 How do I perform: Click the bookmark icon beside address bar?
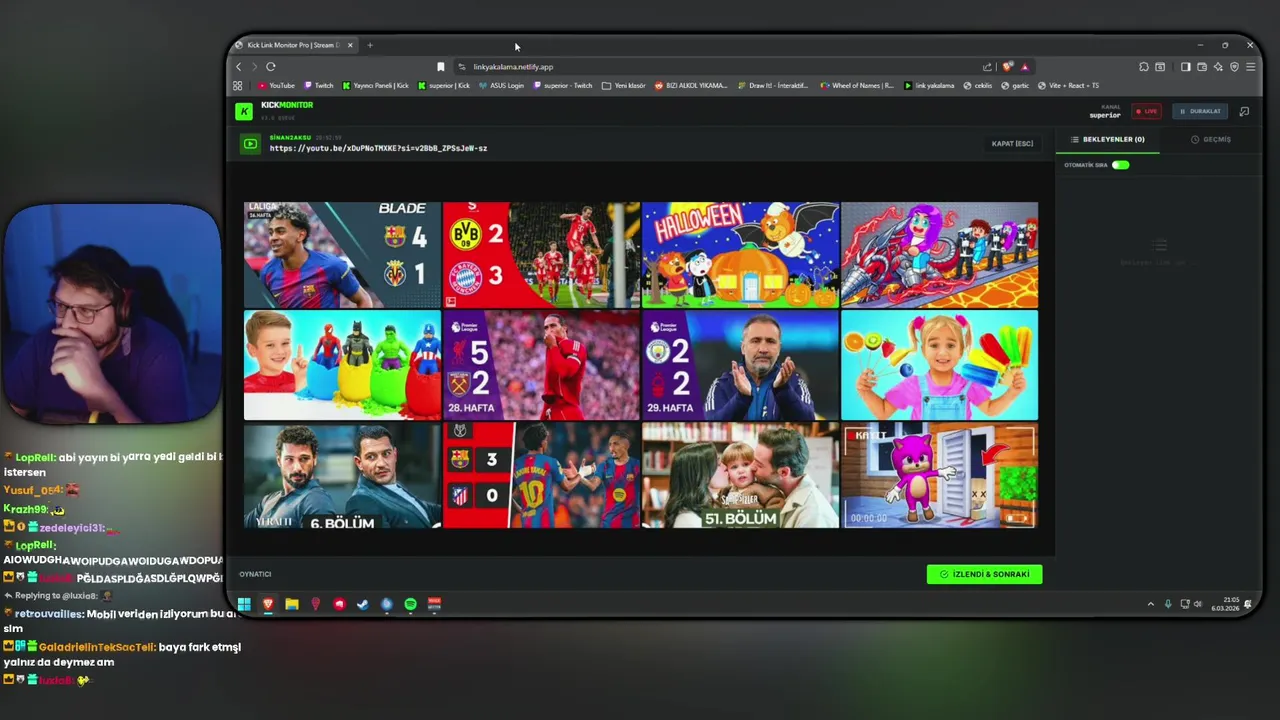(x=440, y=67)
